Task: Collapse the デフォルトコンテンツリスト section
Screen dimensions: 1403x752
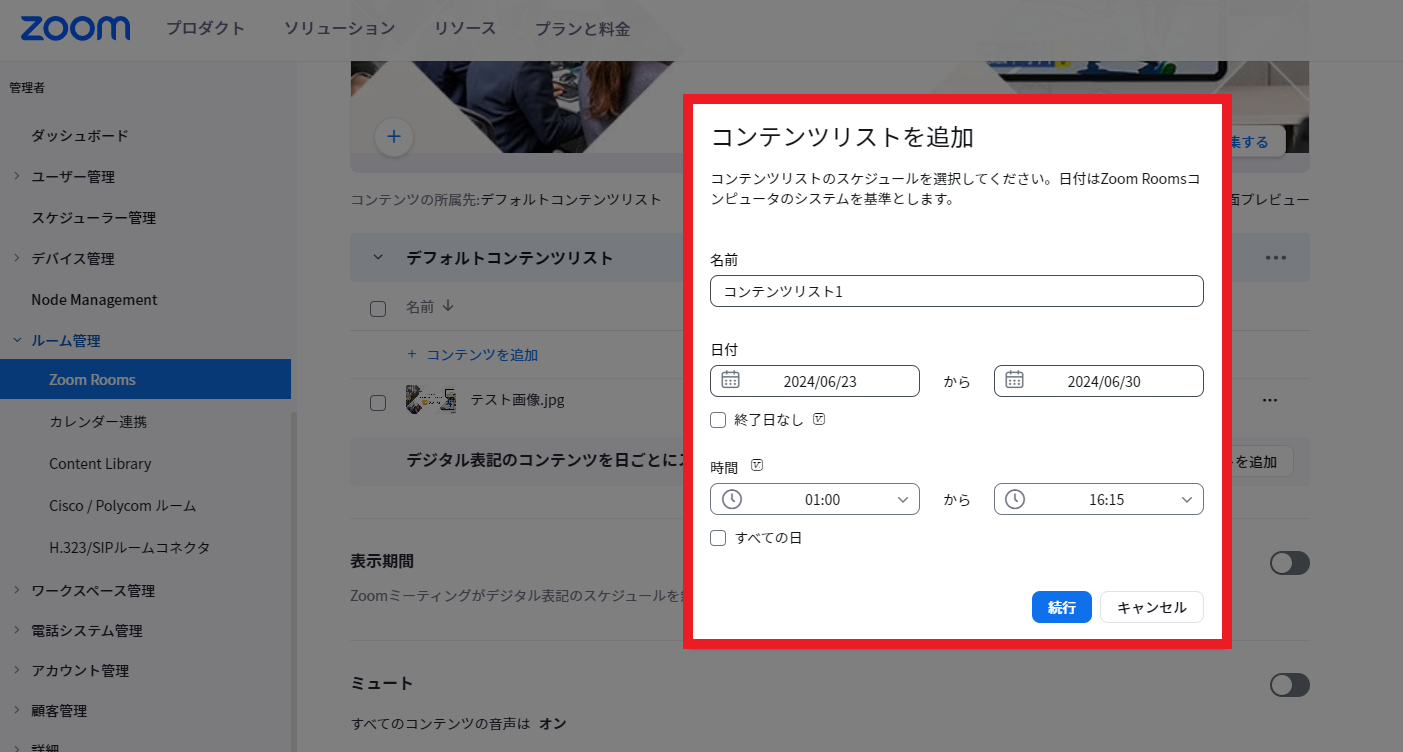Action: click(x=378, y=257)
